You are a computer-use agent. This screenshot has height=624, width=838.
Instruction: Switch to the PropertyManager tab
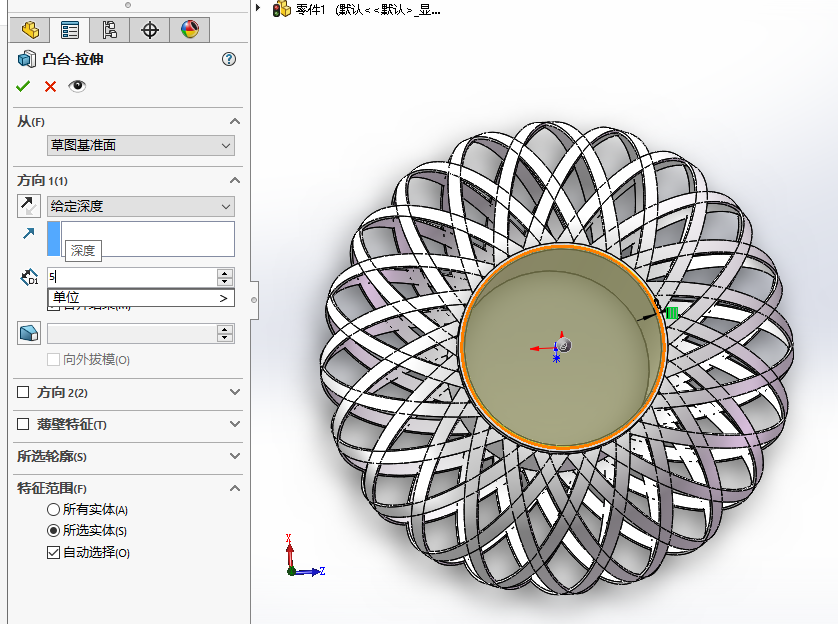pos(70,30)
